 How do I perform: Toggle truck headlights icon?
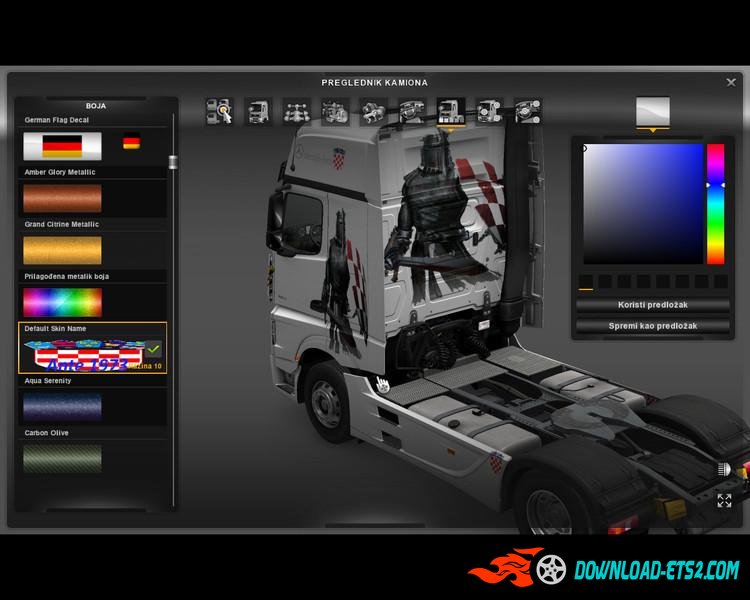(x=725, y=469)
